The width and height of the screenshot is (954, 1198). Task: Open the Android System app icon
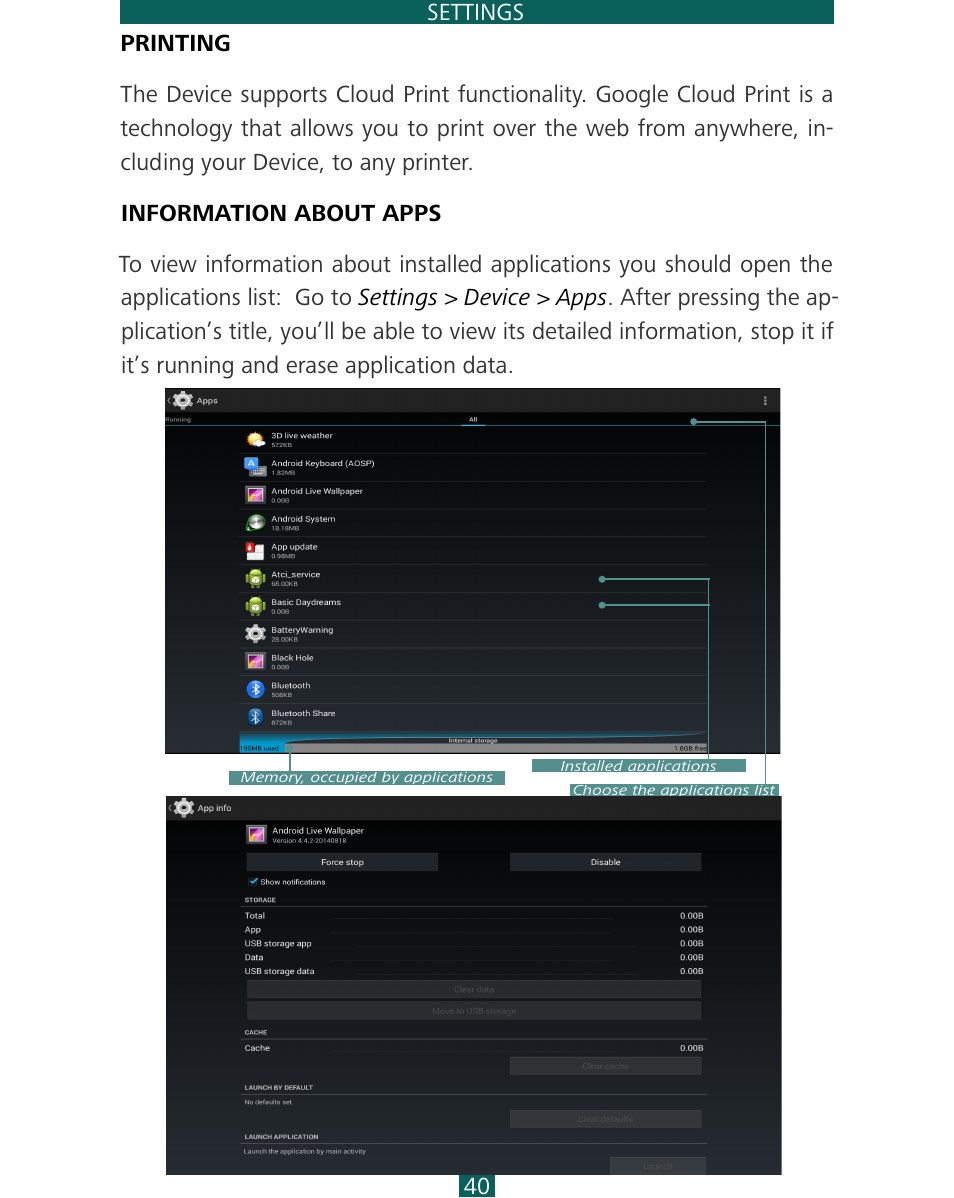tap(255, 523)
